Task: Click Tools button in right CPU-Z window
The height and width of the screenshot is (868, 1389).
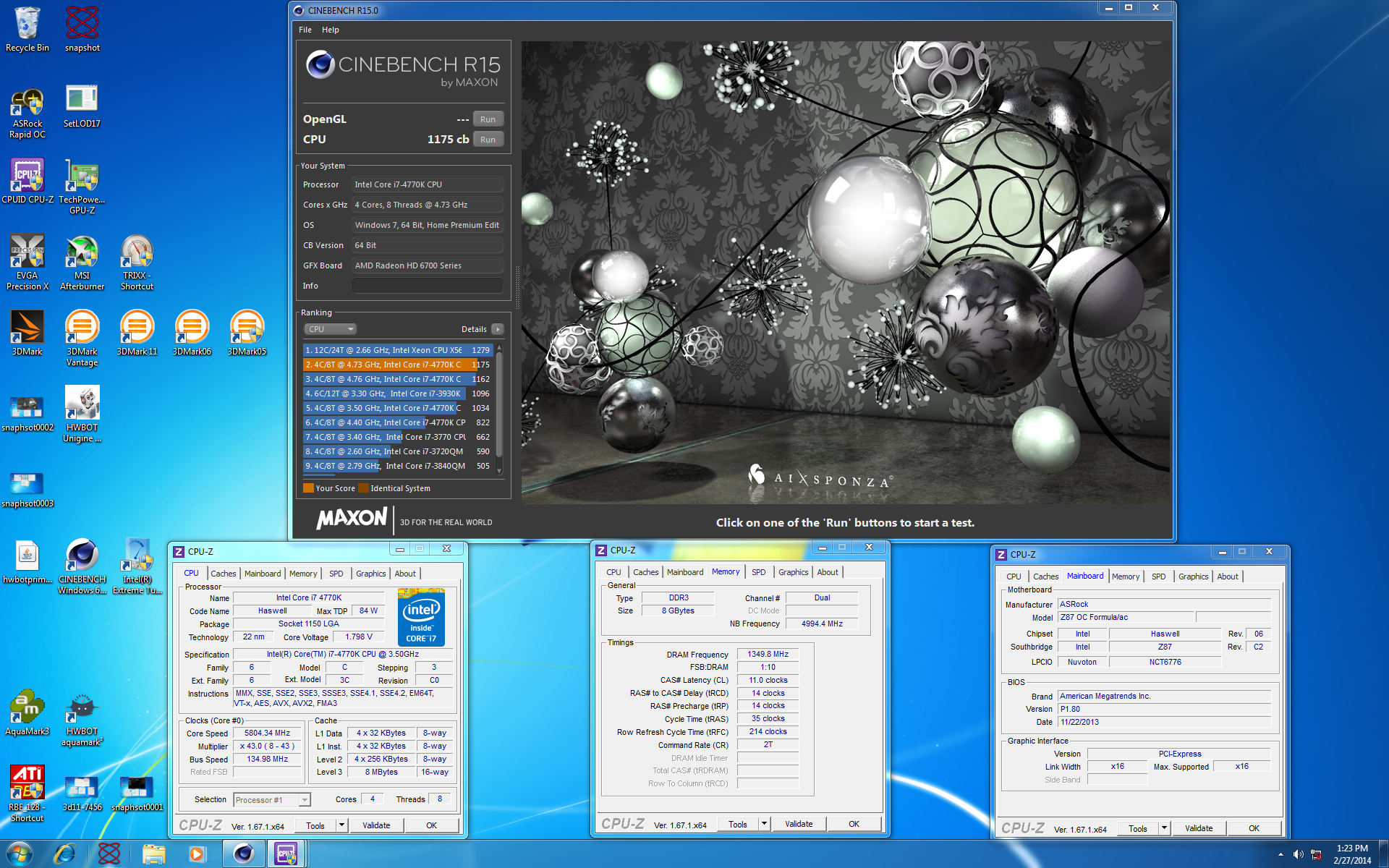Action: coord(1137,828)
